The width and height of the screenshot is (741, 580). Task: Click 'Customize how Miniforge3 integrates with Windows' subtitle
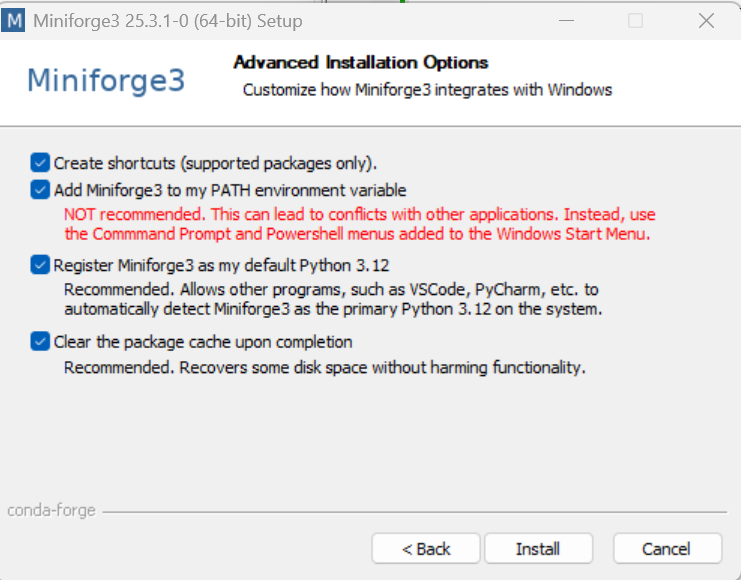427,89
